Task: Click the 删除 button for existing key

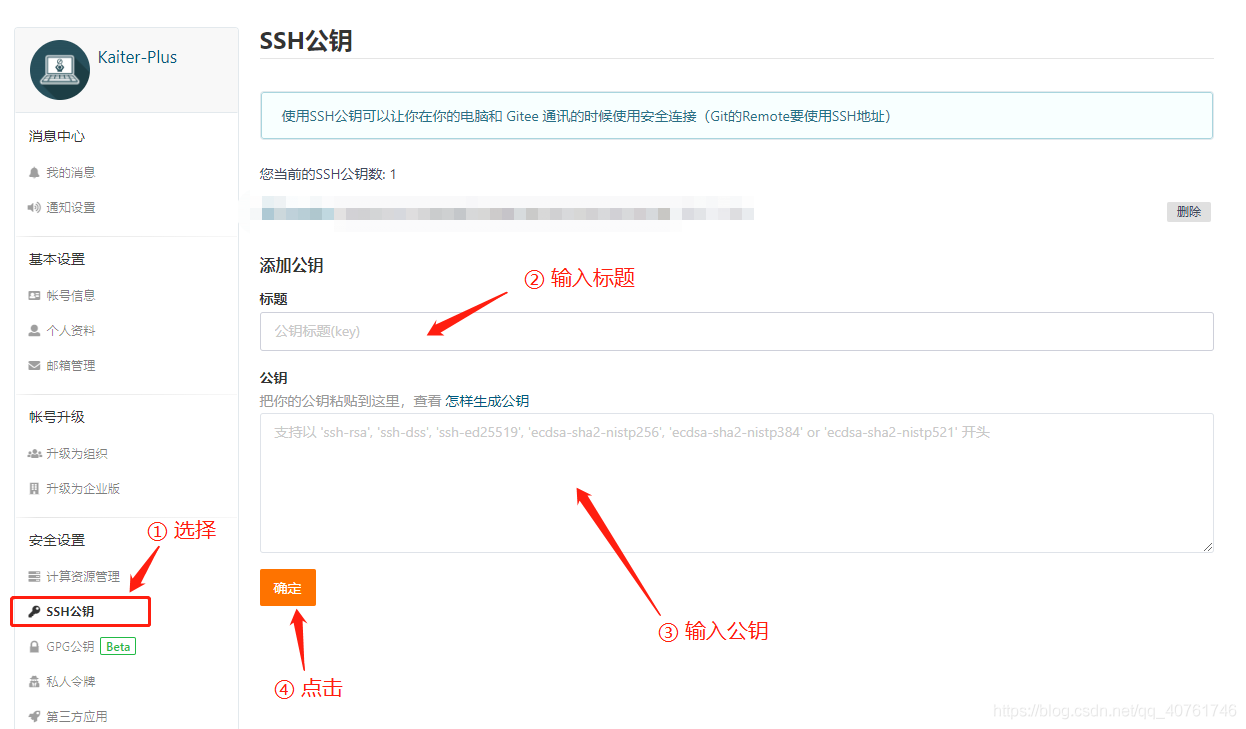Action: [x=1189, y=212]
